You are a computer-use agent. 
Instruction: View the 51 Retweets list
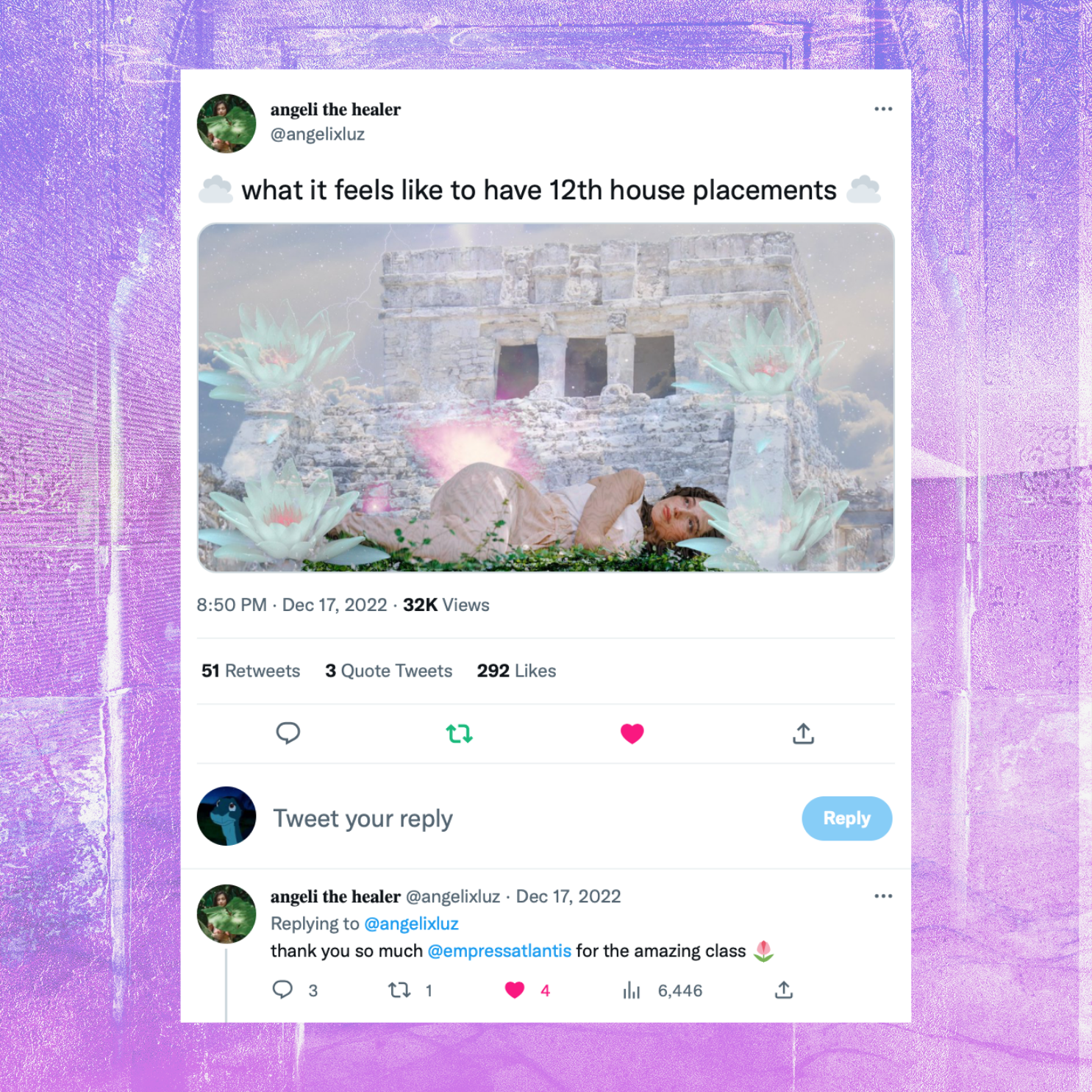(251, 671)
